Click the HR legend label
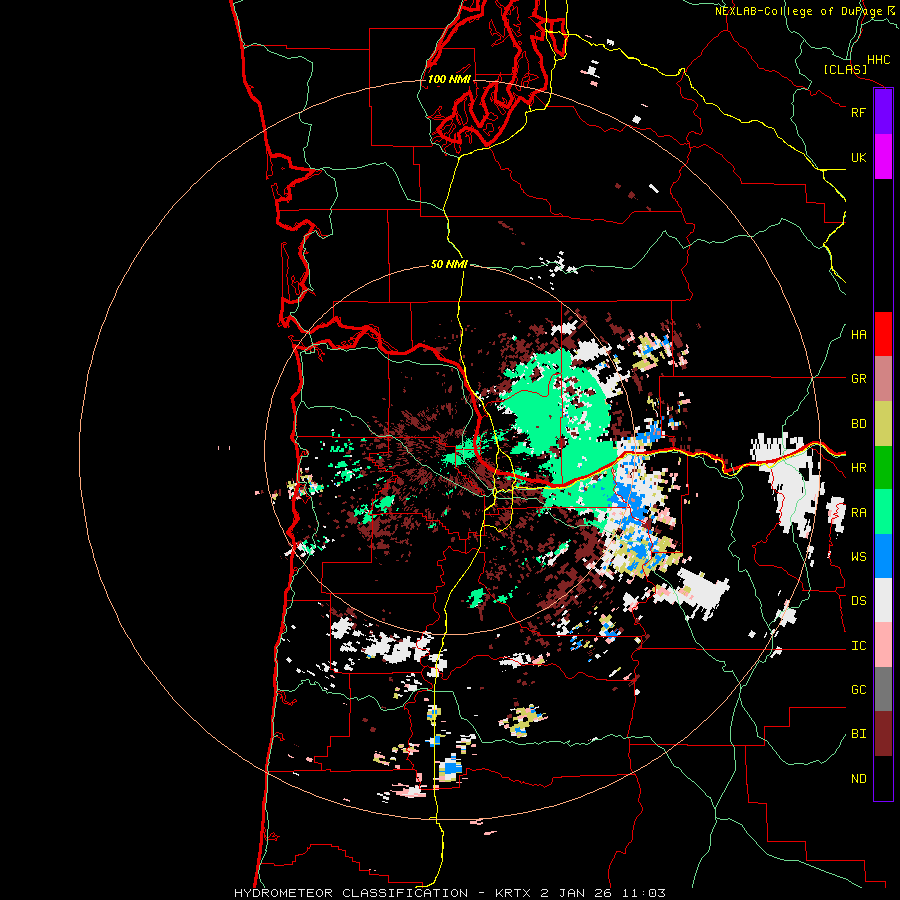 pyautogui.click(x=858, y=468)
